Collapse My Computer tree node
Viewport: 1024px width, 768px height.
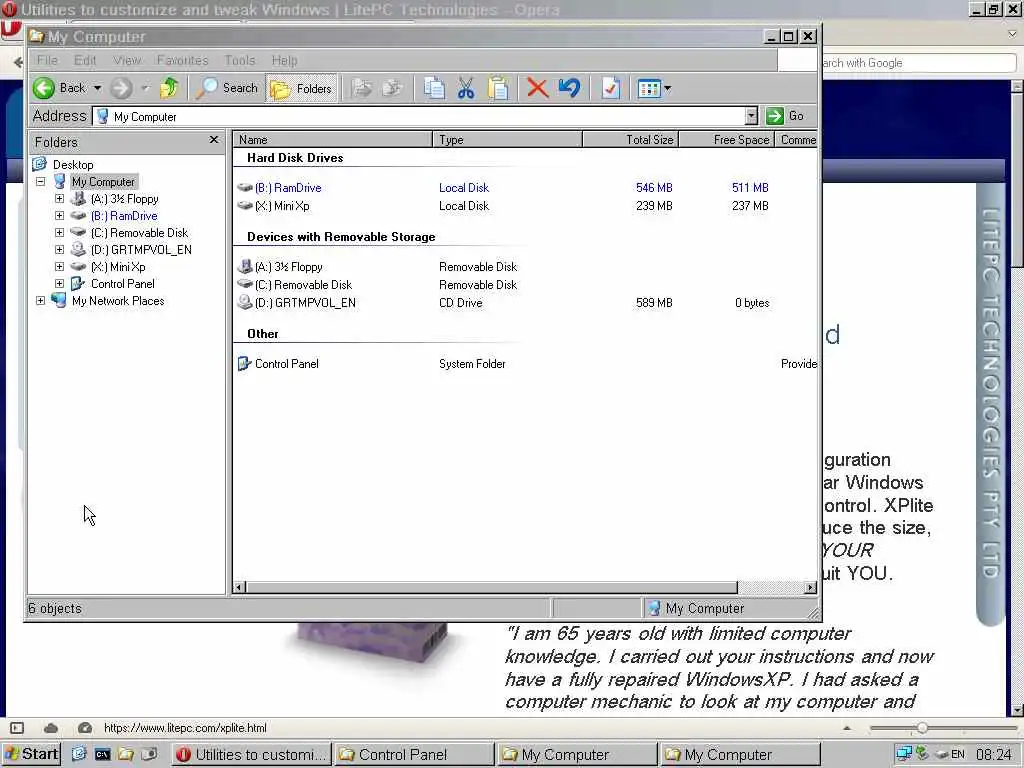point(40,182)
